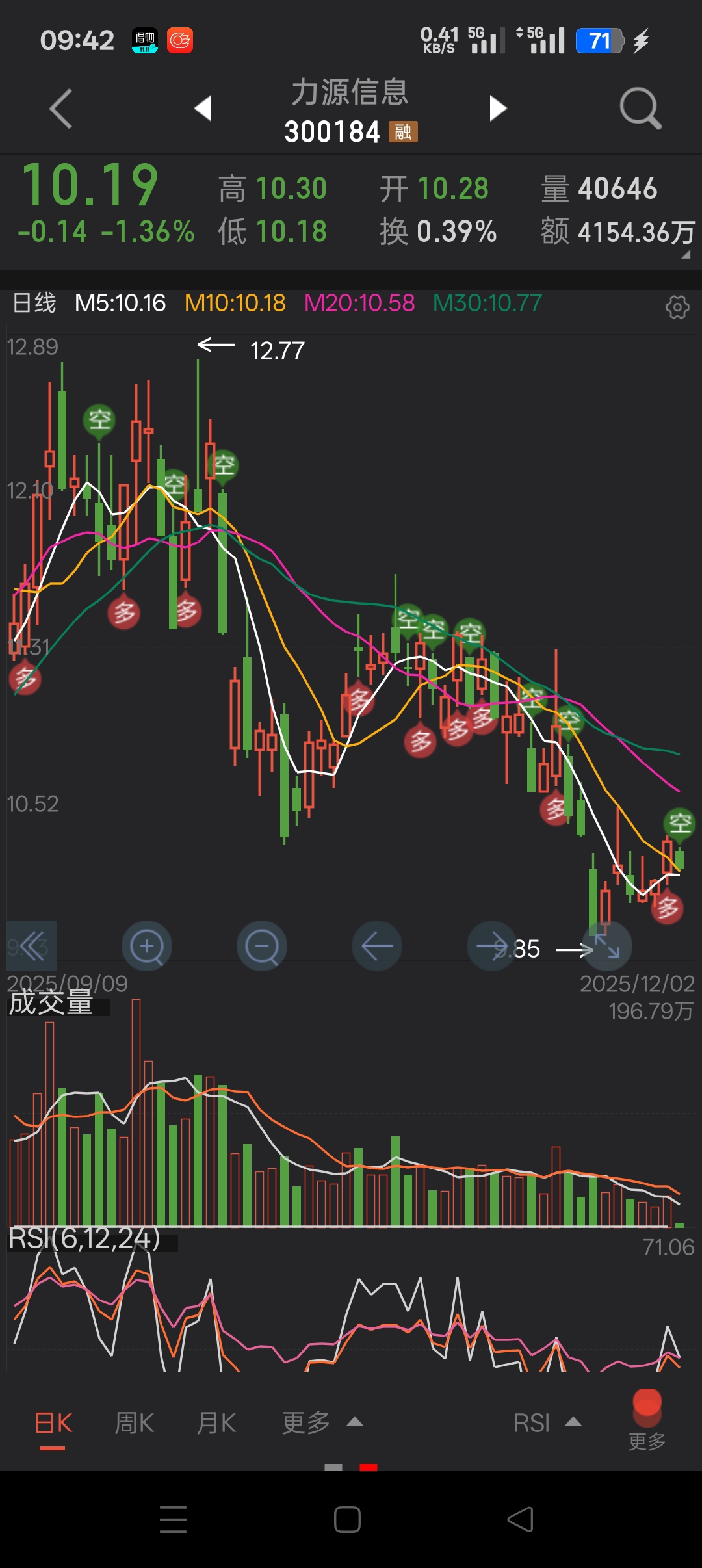This screenshot has width=702, height=1568.
Task: Open the red app notification in status bar
Action: tap(180, 40)
